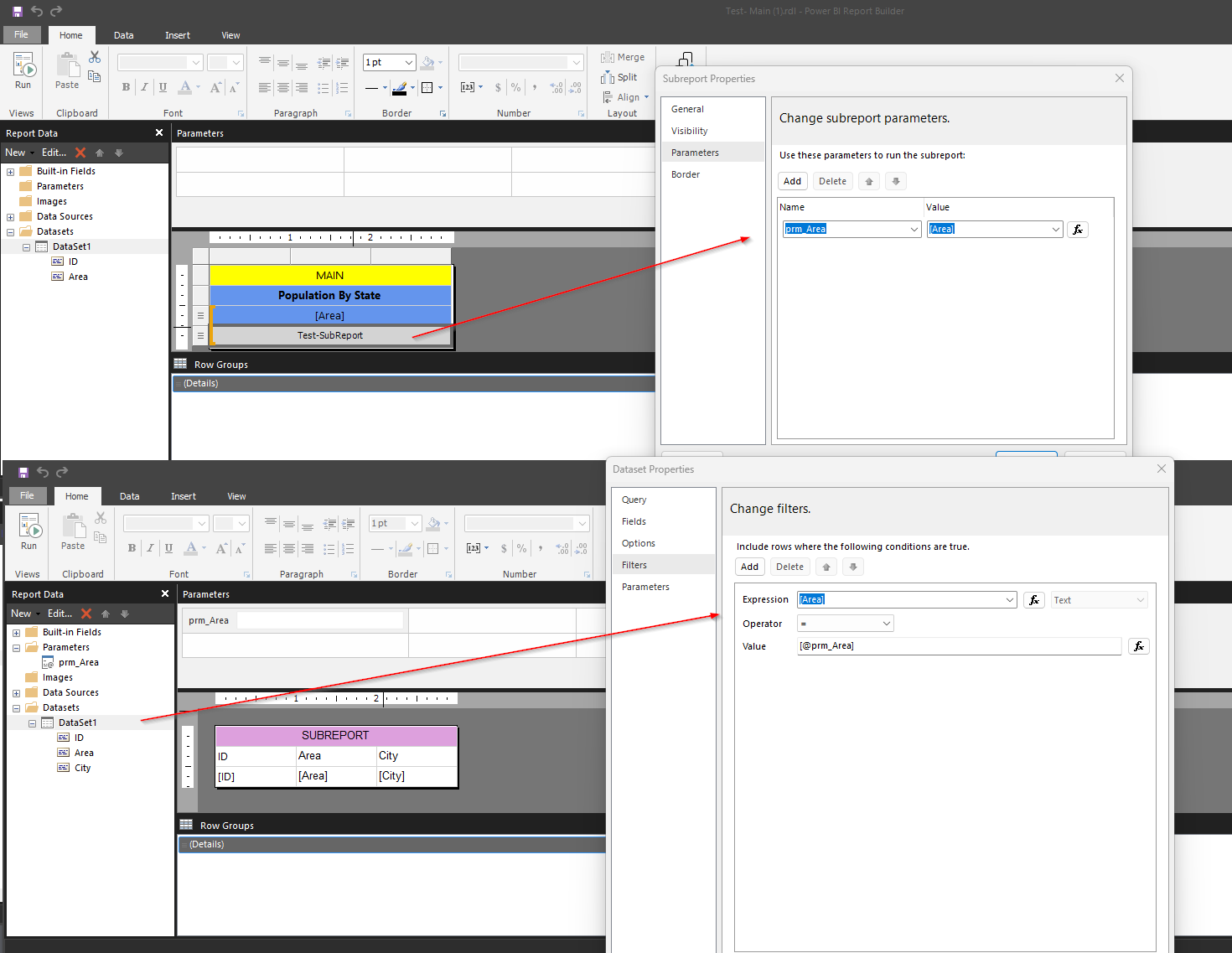
Task: Open expression editor beside [Area] value in Subreport Properties
Action: (x=1078, y=230)
